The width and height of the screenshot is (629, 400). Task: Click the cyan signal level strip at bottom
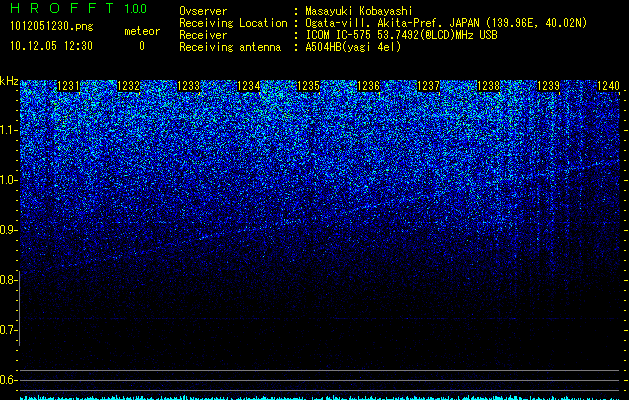320,398
